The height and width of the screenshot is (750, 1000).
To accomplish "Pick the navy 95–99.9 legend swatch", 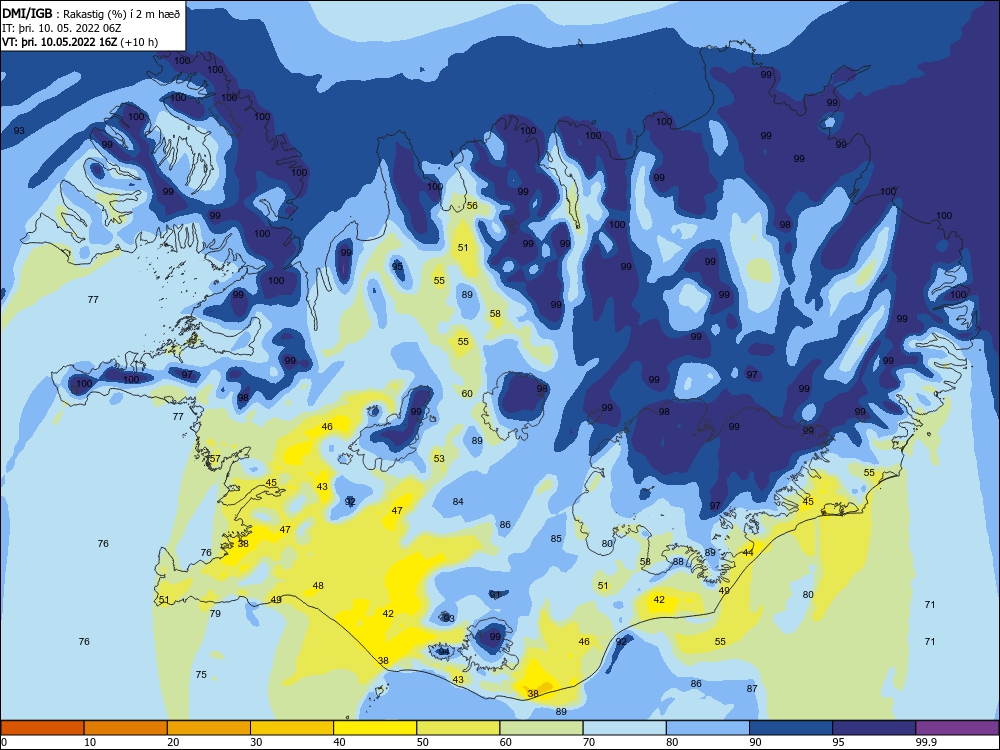I will [x=874, y=728].
